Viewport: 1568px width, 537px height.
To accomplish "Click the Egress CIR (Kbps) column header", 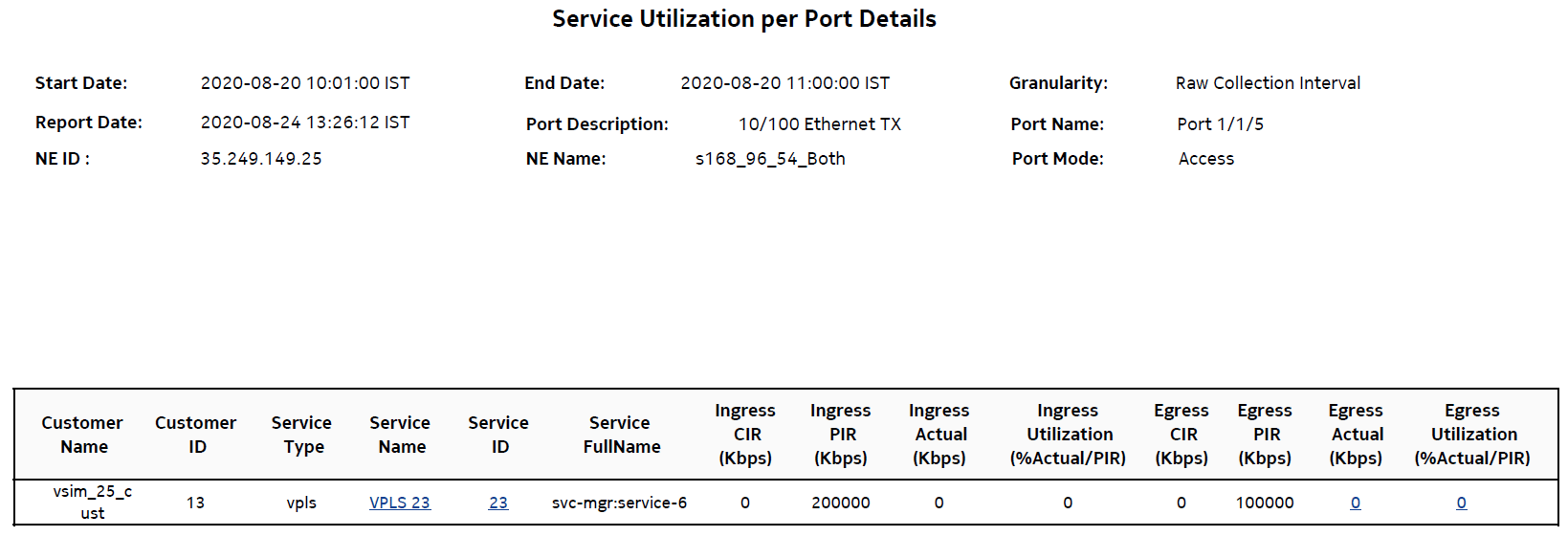I will point(1182,435).
